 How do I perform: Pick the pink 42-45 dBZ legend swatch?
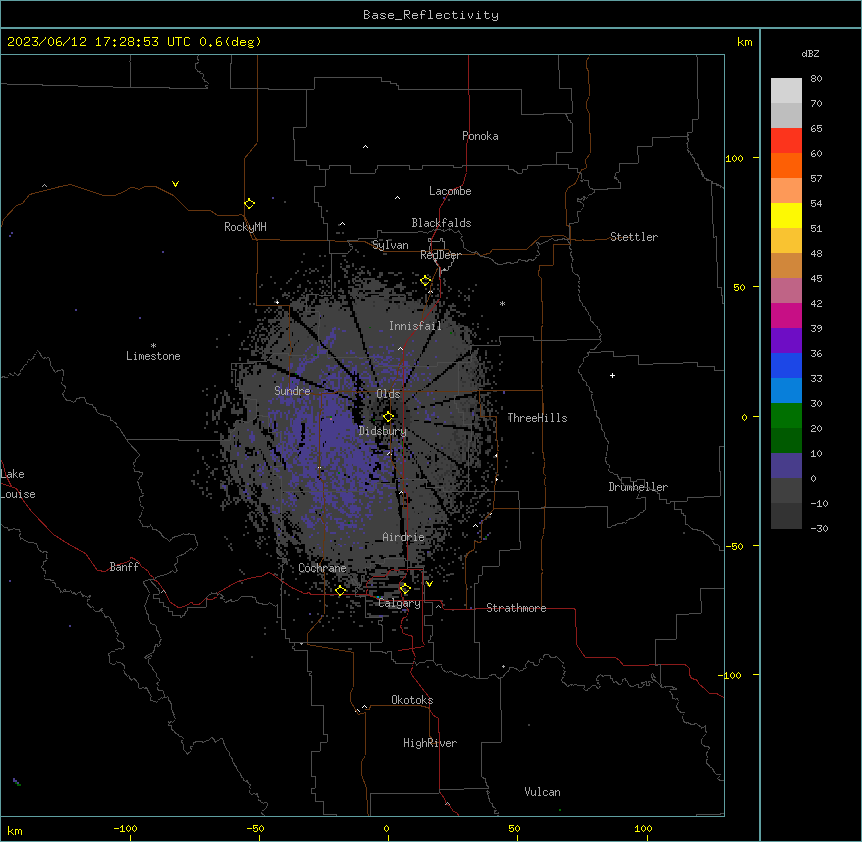(786, 291)
